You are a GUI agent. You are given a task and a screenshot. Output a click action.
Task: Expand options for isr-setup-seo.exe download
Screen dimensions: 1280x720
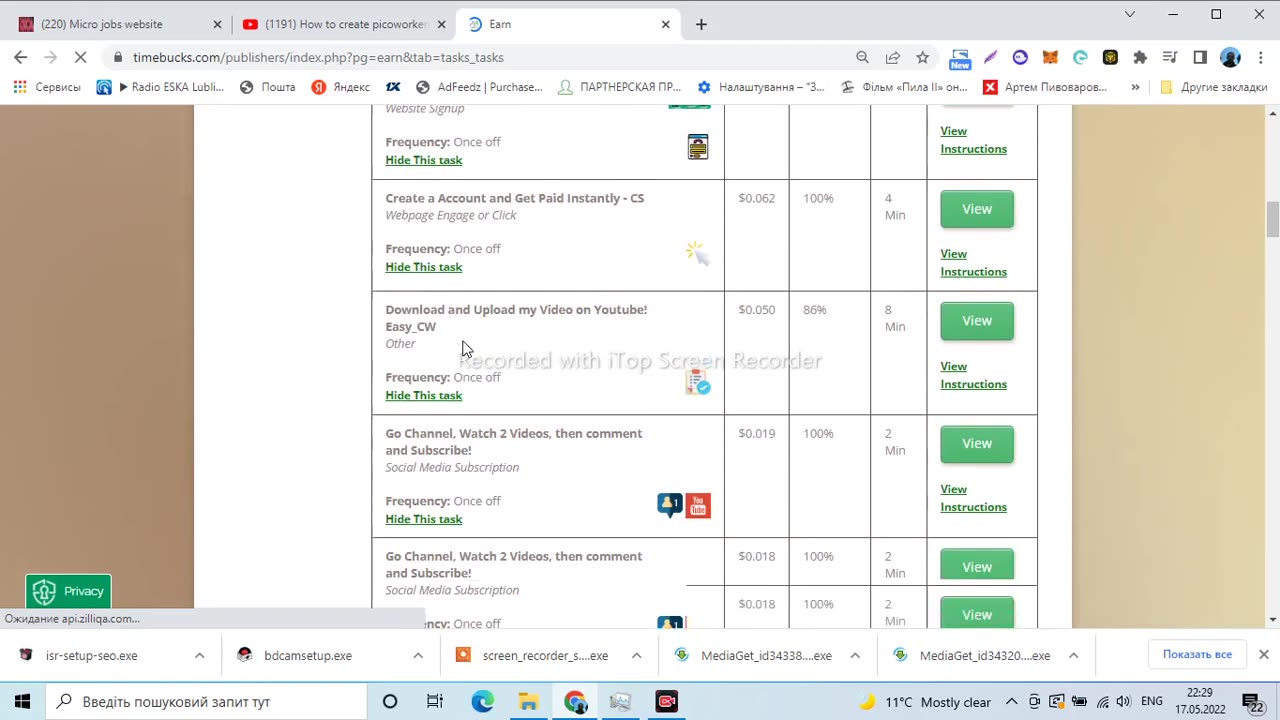(199, 656)
